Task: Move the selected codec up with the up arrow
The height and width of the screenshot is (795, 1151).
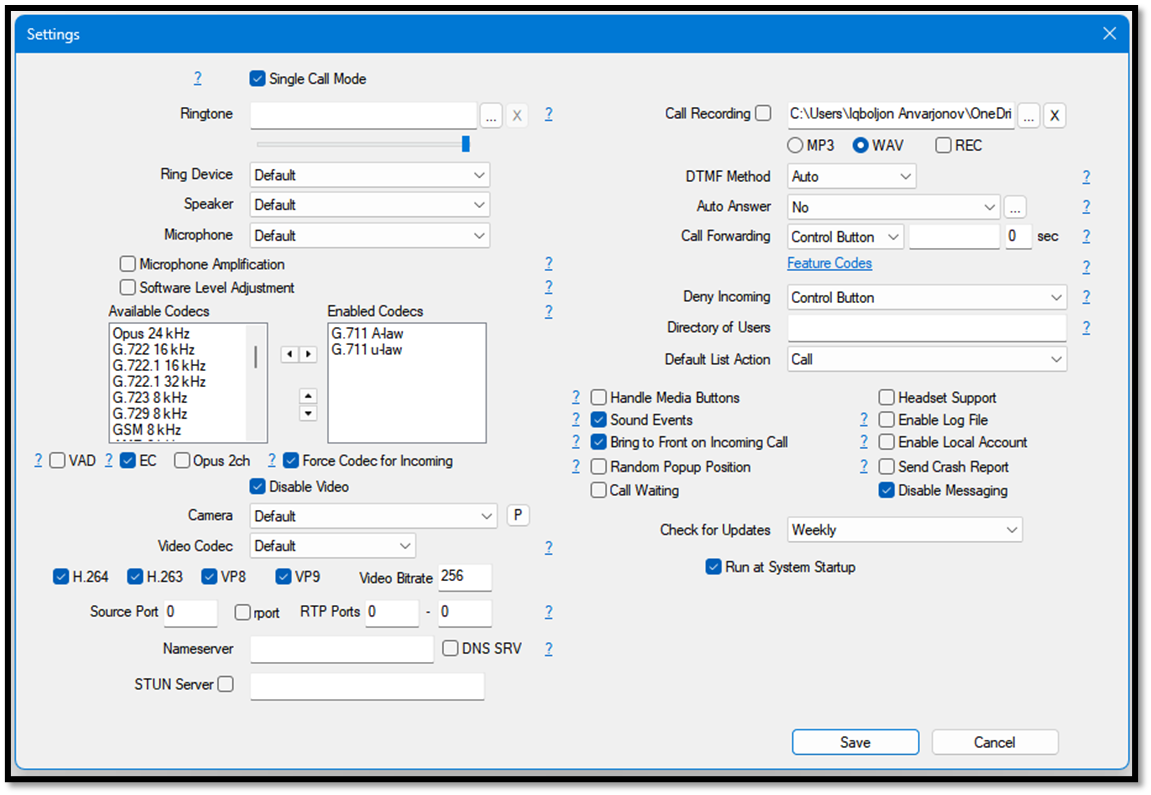Action: click(308, 396)
